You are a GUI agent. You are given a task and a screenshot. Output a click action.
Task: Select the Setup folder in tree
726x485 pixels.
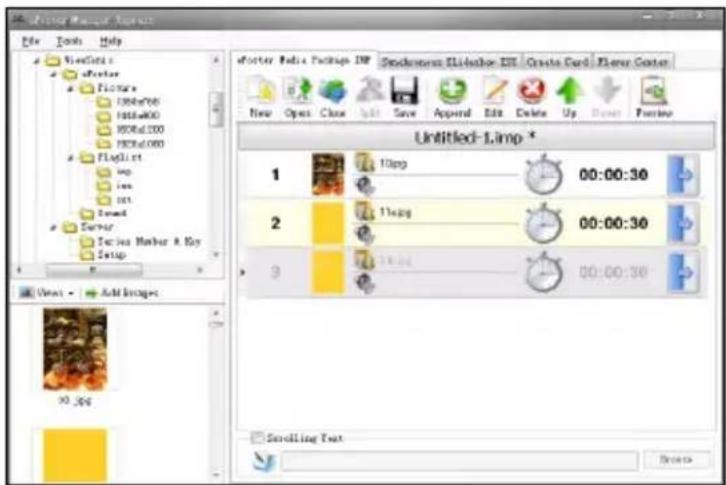[111, 255]
